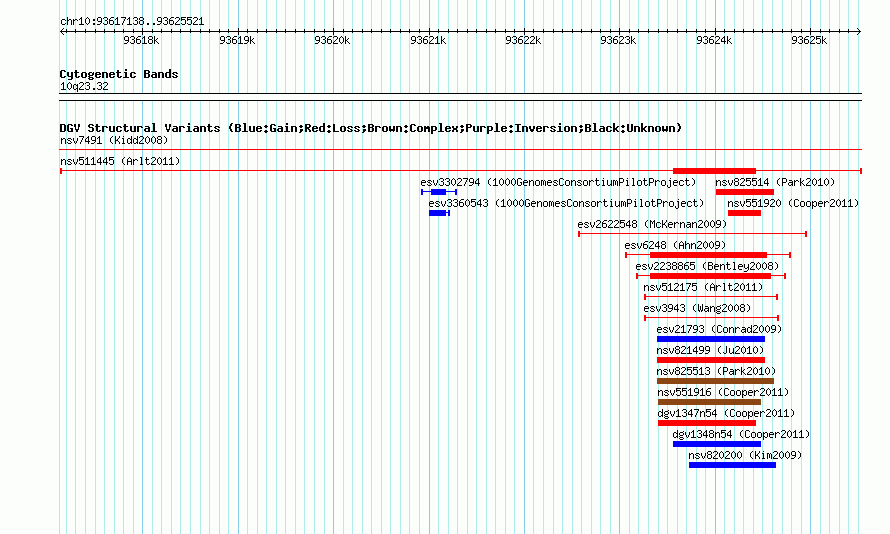Viewport: 890px width, 534px height.
Task: Open the esv21793 (Conrad2009) label
Action: [x=719, y=329]
